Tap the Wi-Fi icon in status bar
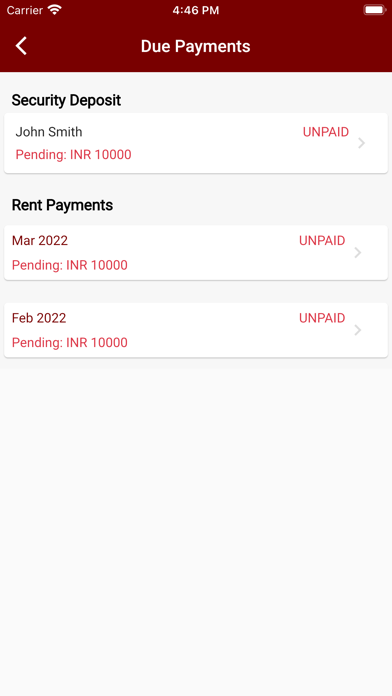 pyautogui.click(x=55, y=10)
